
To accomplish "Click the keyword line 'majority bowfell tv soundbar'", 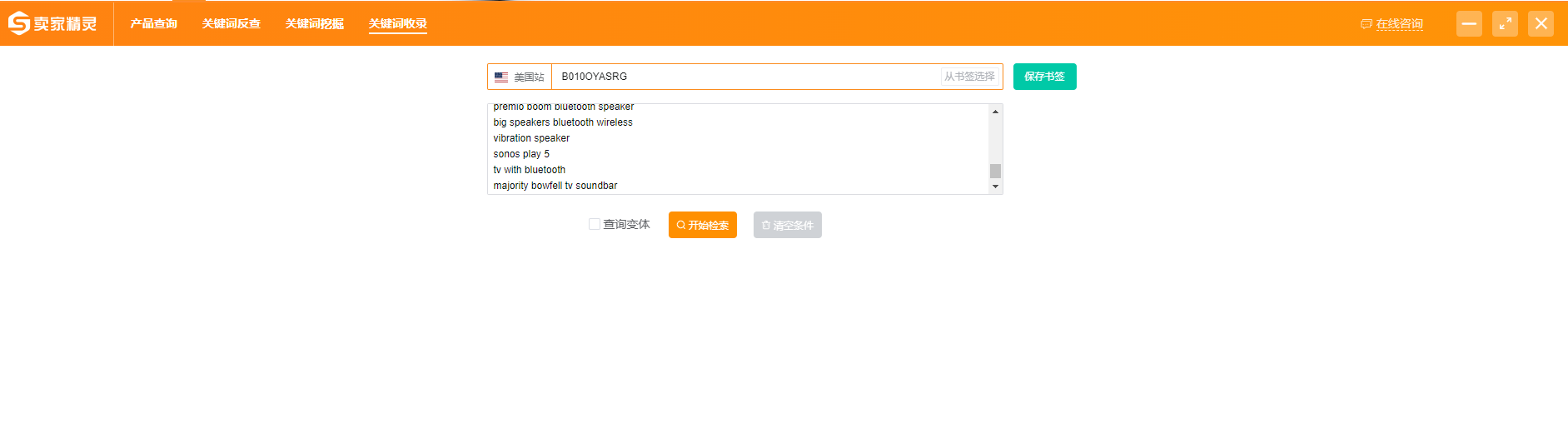I will pyautogui.click(x=555, y=186).
